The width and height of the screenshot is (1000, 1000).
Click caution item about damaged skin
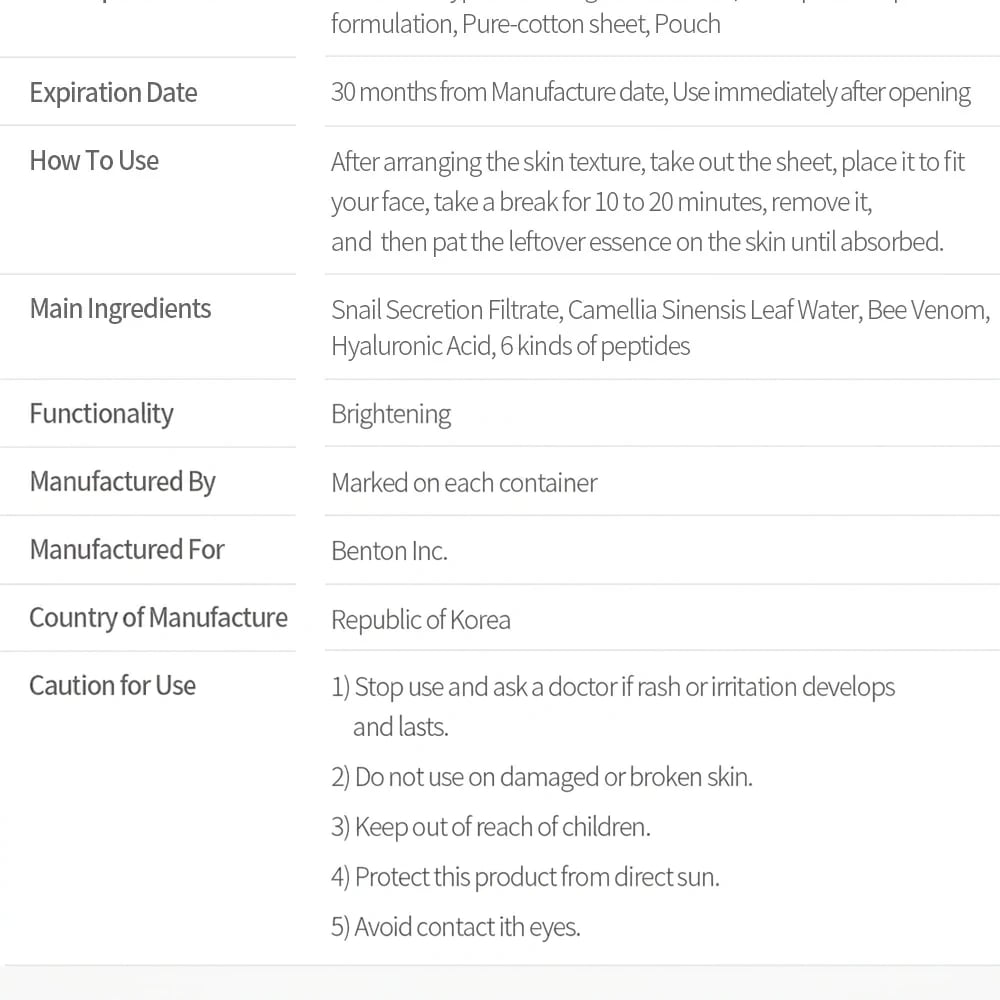(x=542, y=777)
